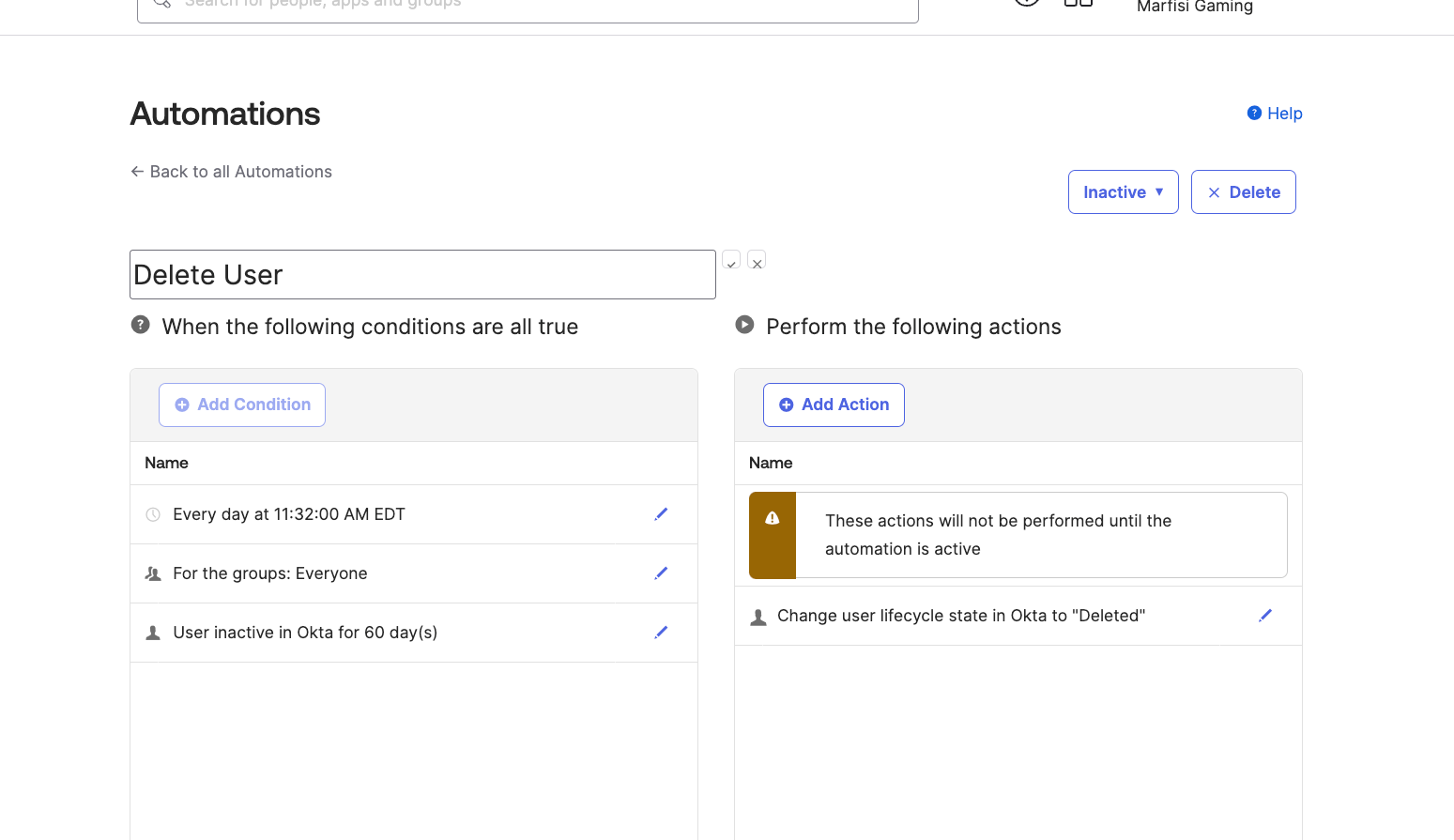This screenshot has width=1454, height=840.
Task: Click the Add Condition button
Action: point(241,405)
